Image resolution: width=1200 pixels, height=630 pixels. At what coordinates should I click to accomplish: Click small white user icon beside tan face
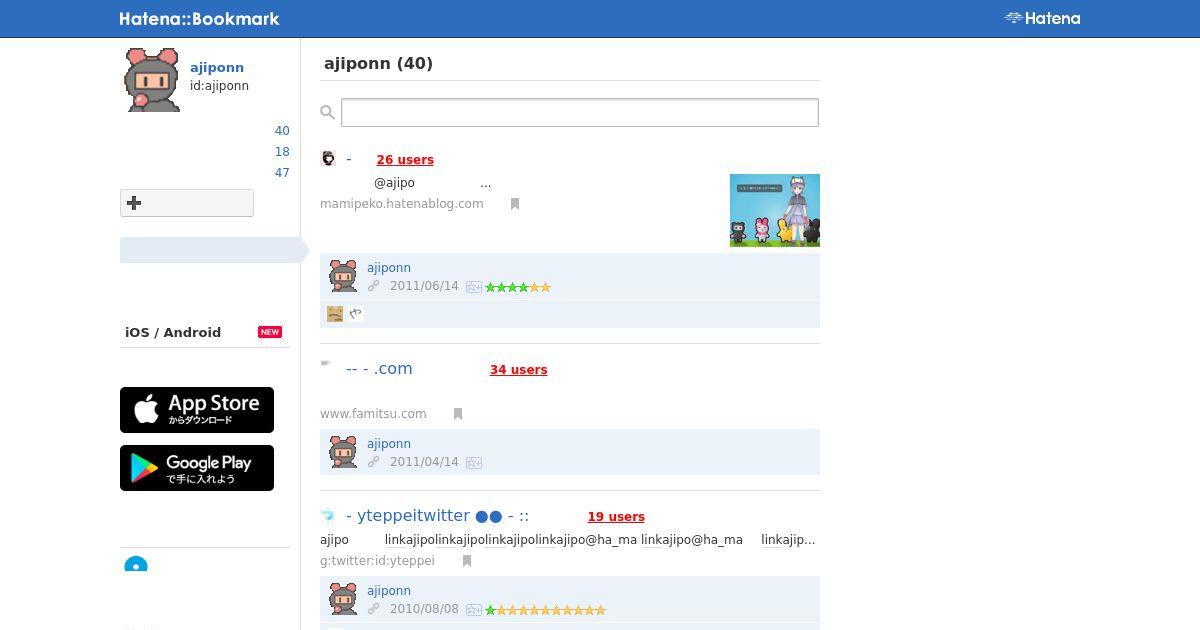(356, 314)
